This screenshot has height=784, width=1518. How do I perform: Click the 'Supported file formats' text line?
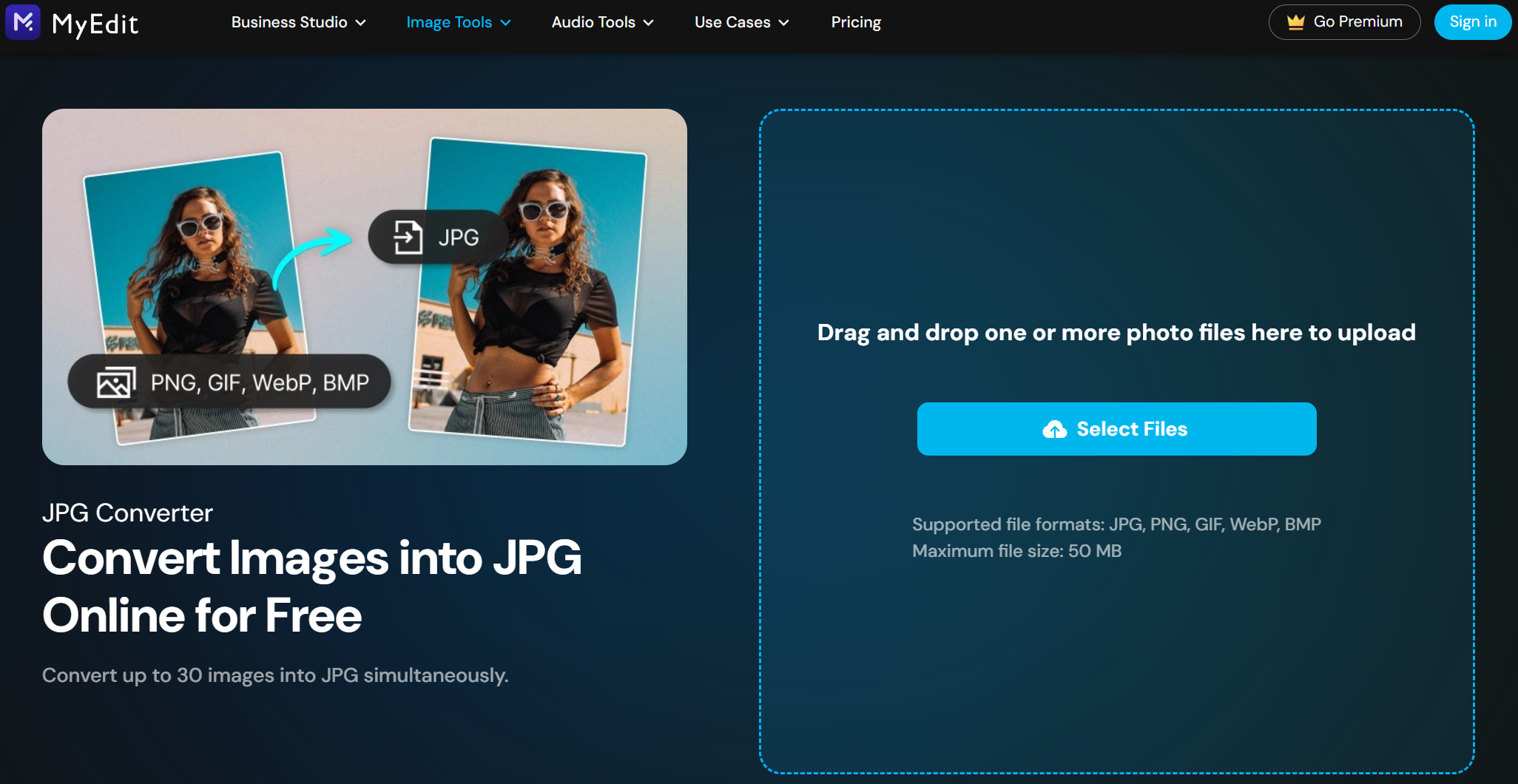pyautogui.click(x=1116, y=524)
